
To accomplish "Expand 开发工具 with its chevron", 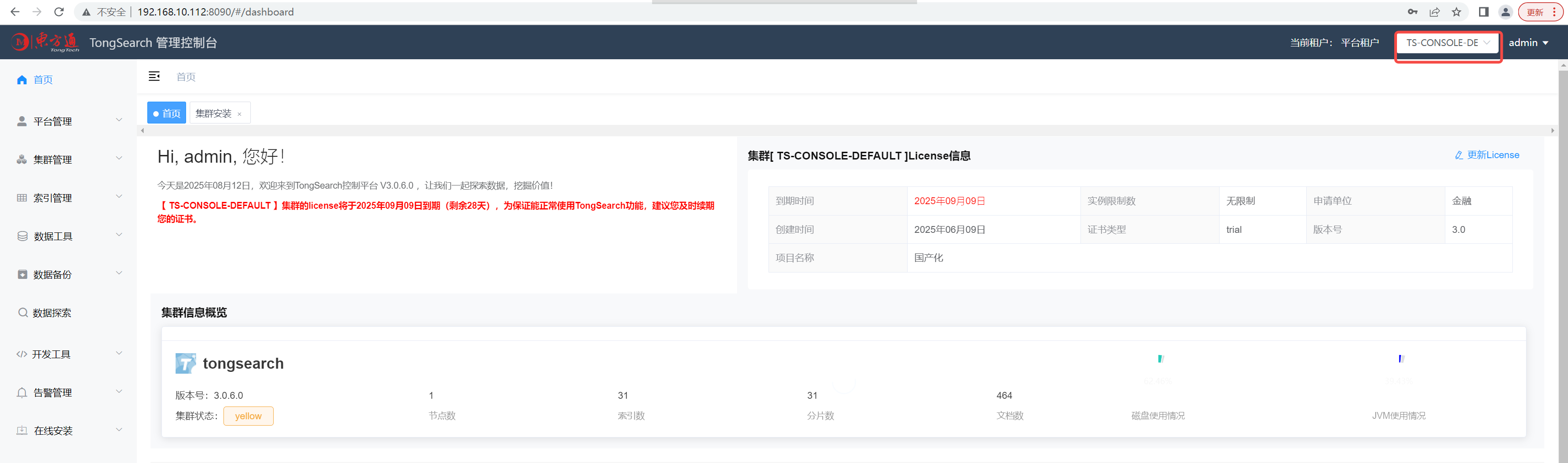I will [119, 353].
